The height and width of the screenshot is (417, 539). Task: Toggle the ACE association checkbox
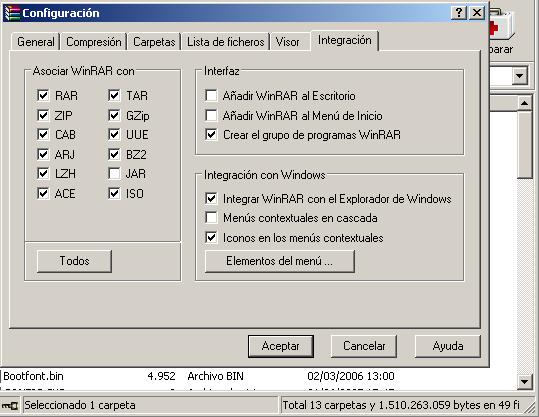click(x=43, y=194)
